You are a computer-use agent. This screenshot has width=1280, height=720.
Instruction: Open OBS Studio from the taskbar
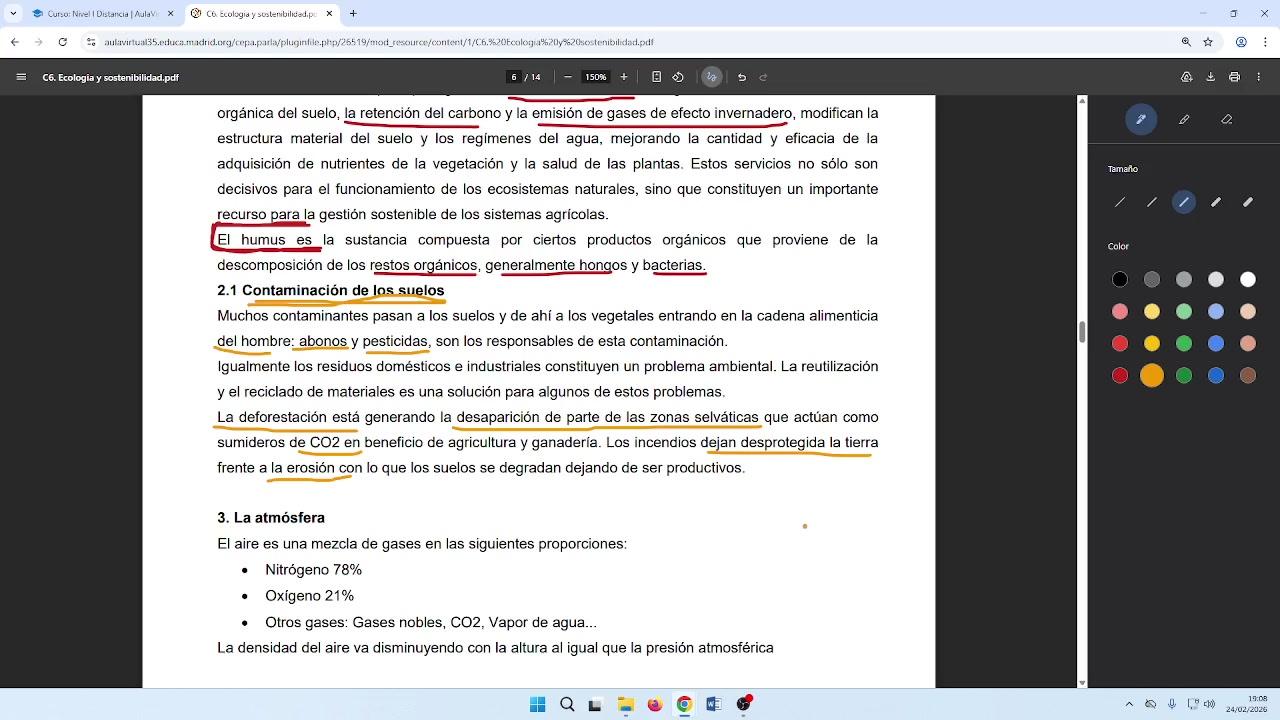(x=743, y=704)
